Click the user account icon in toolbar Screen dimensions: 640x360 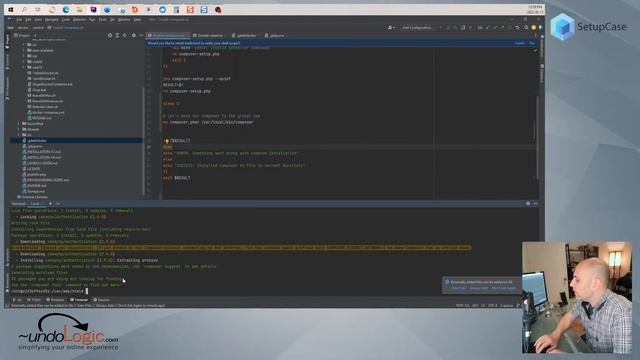pos(391,28)
